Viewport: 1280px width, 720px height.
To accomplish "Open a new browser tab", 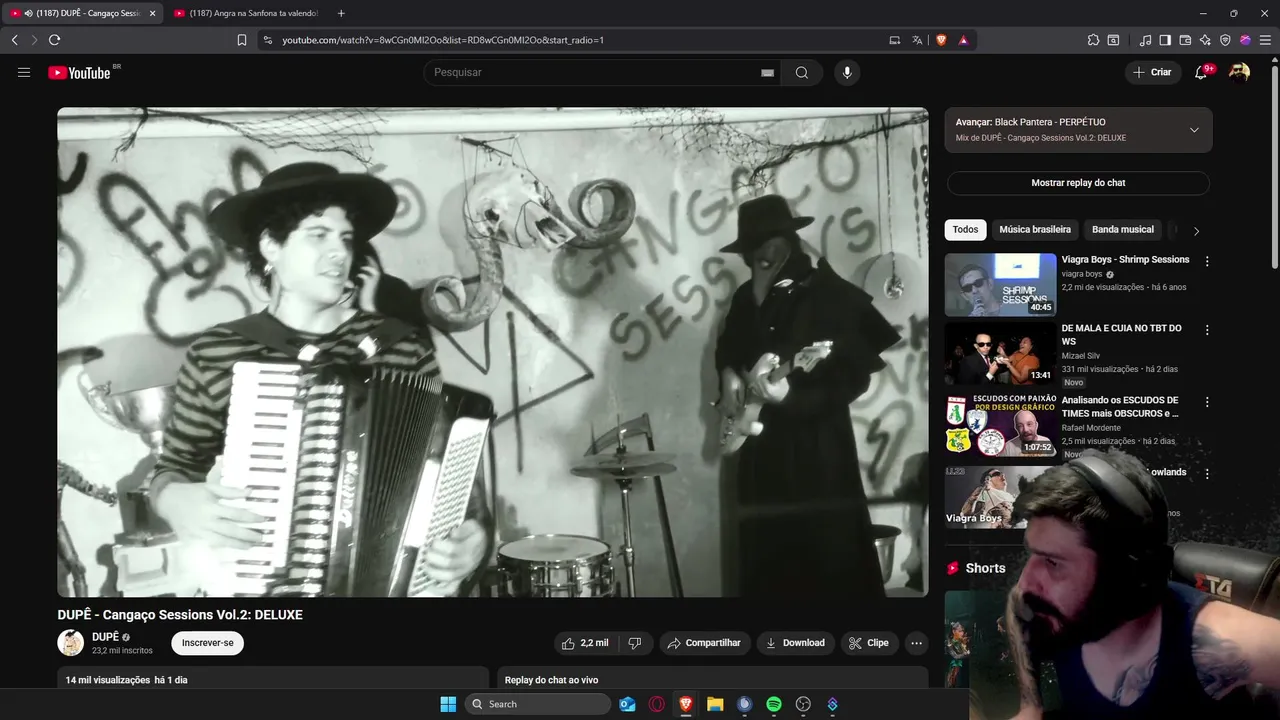I will (341, 13).
